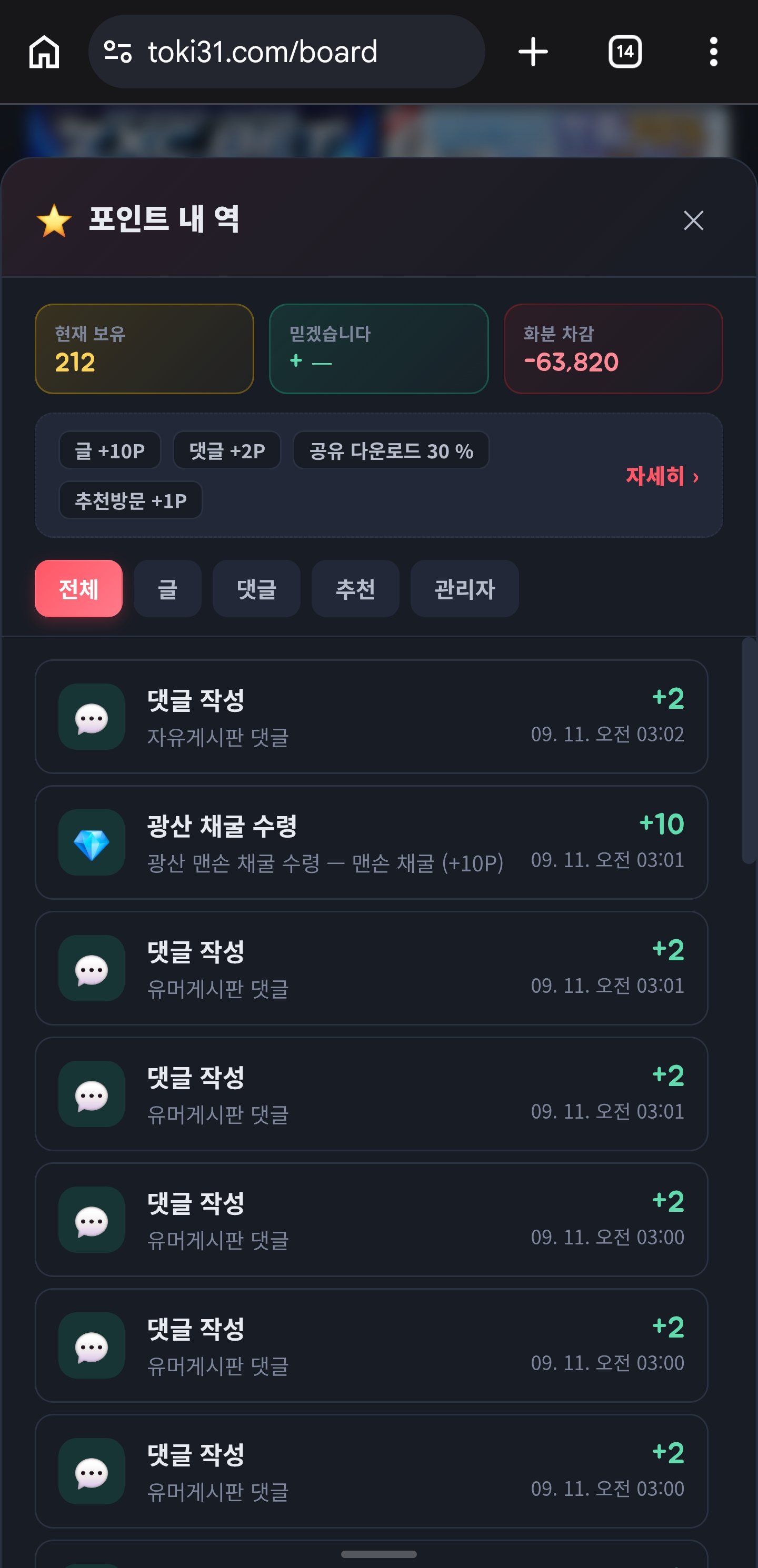Screen dimensions: 758x1568
Task: Click the 공유 다운로드 30 % chip
Action: [x=391, y=450]
